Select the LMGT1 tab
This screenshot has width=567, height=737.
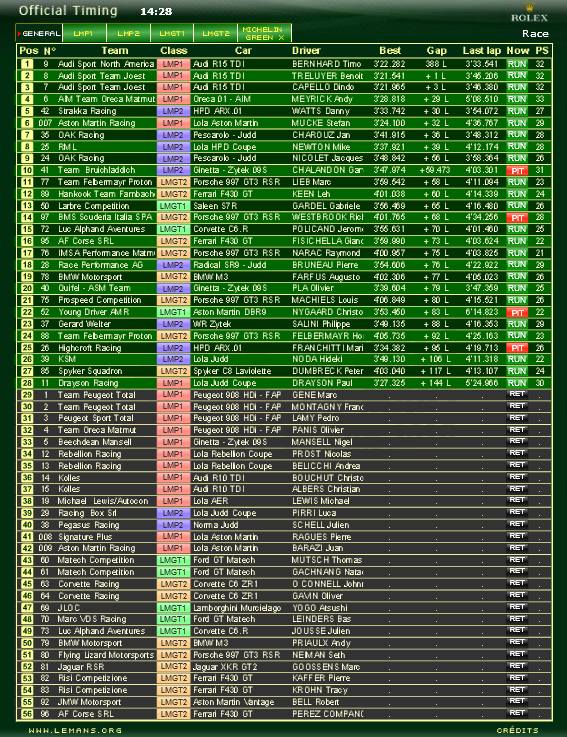pos(172,33)
